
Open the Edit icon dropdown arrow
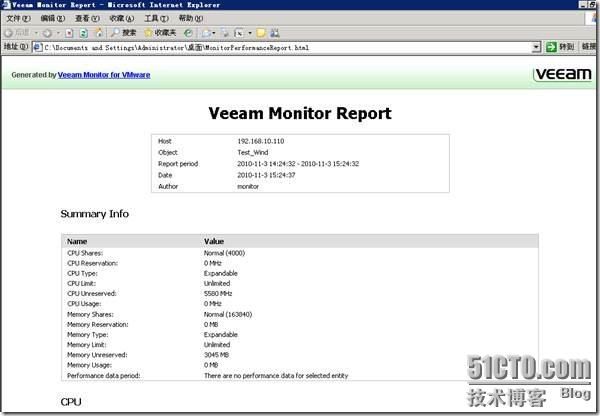pos(250,33)
